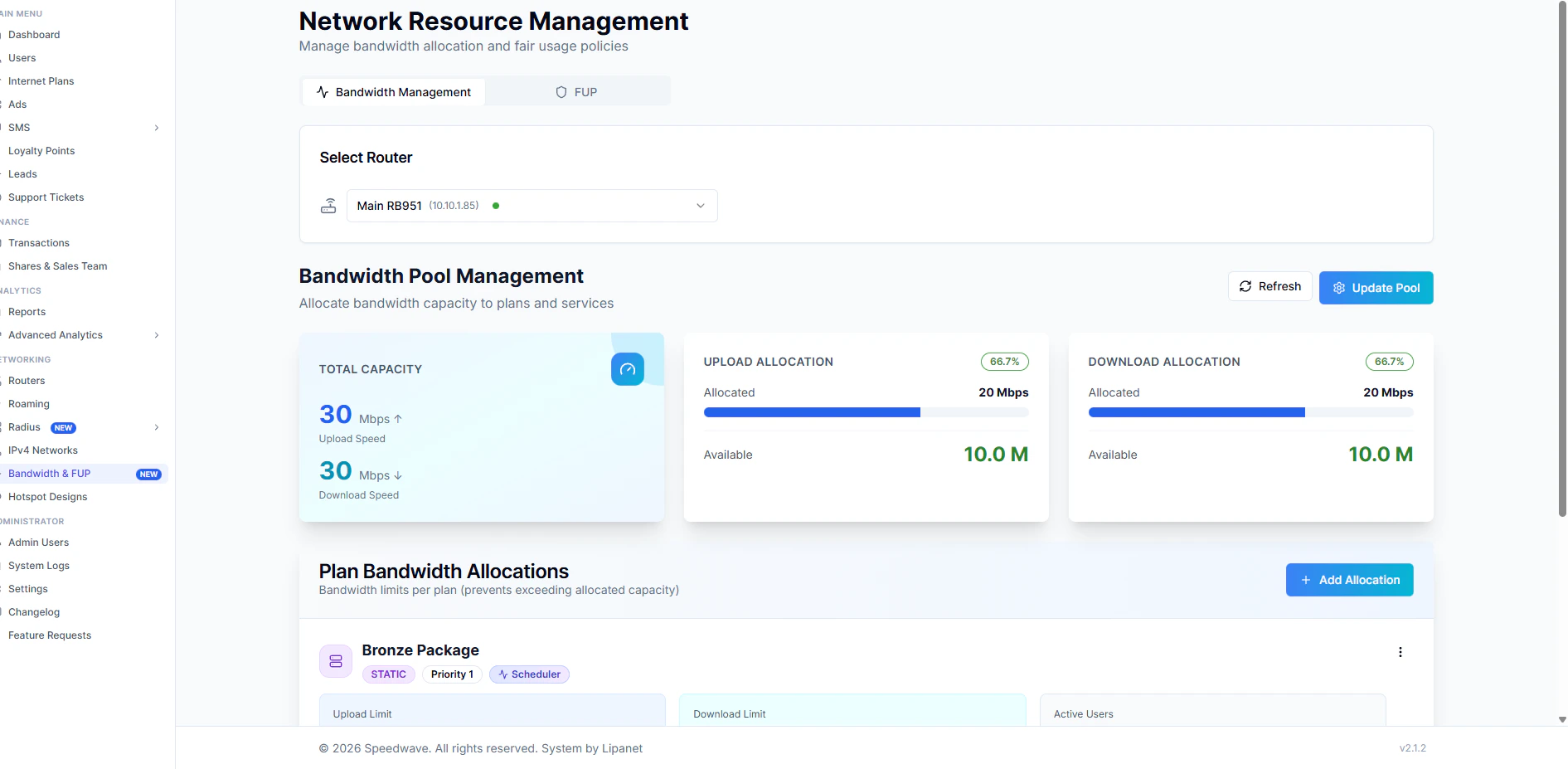Viewport: 1568px width, 769px height.
Task: Open the Main RB951 router dropdown
Action: 532,206
